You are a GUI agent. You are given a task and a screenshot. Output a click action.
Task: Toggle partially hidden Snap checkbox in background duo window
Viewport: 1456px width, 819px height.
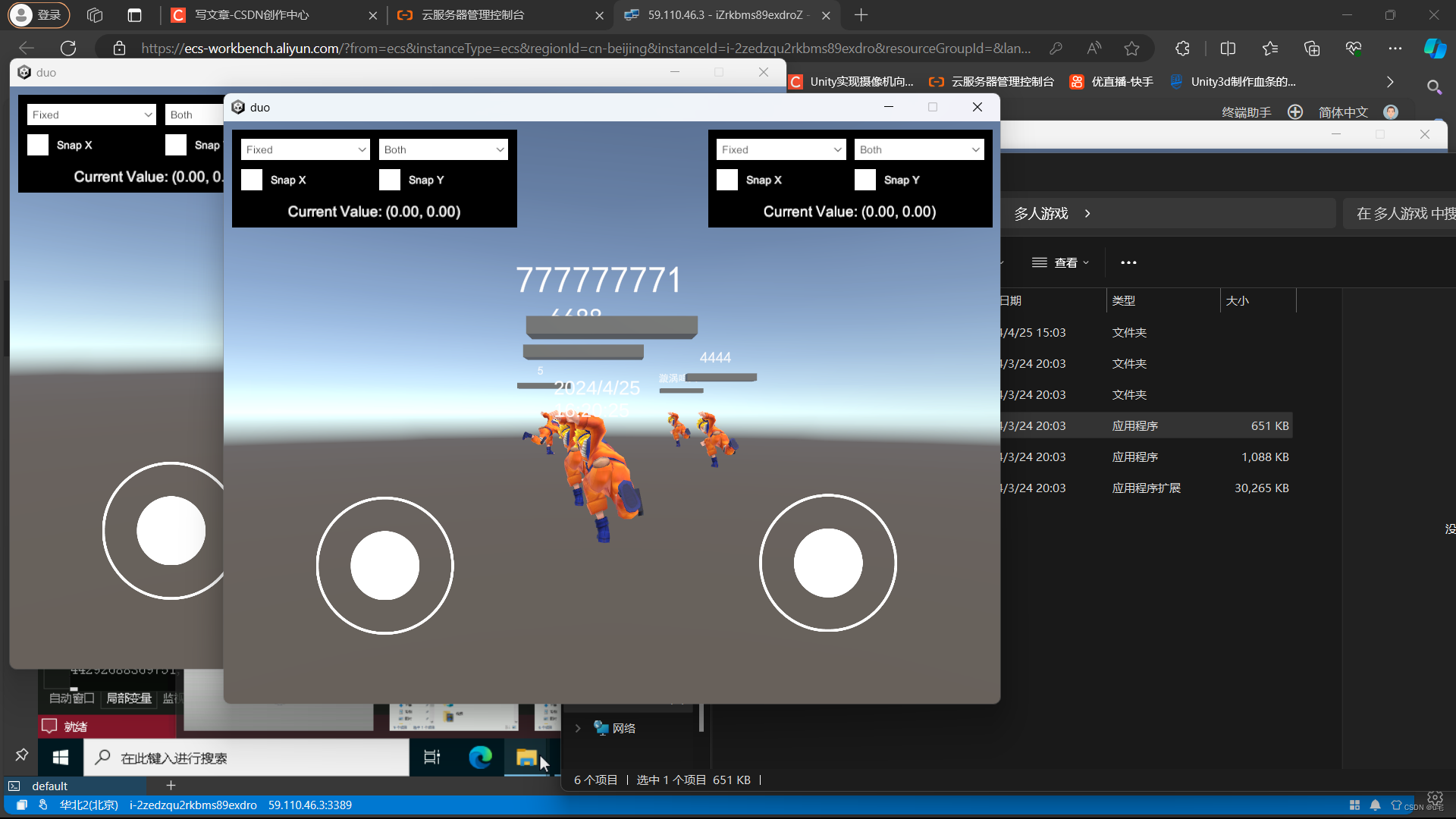(x=176, y=145)
